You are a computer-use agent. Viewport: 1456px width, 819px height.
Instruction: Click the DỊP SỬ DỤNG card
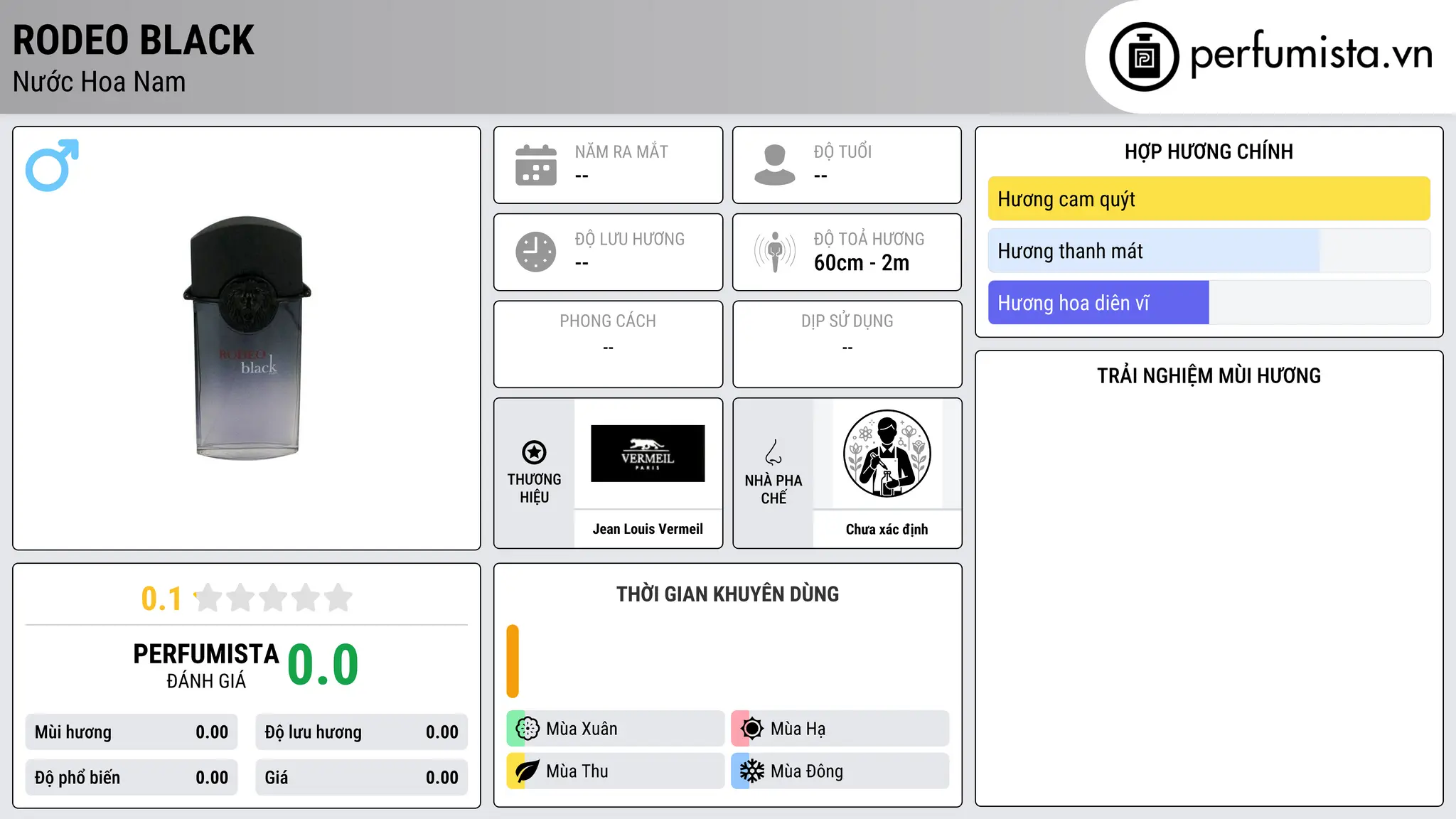pyautogui.click(x=847, y=344)
